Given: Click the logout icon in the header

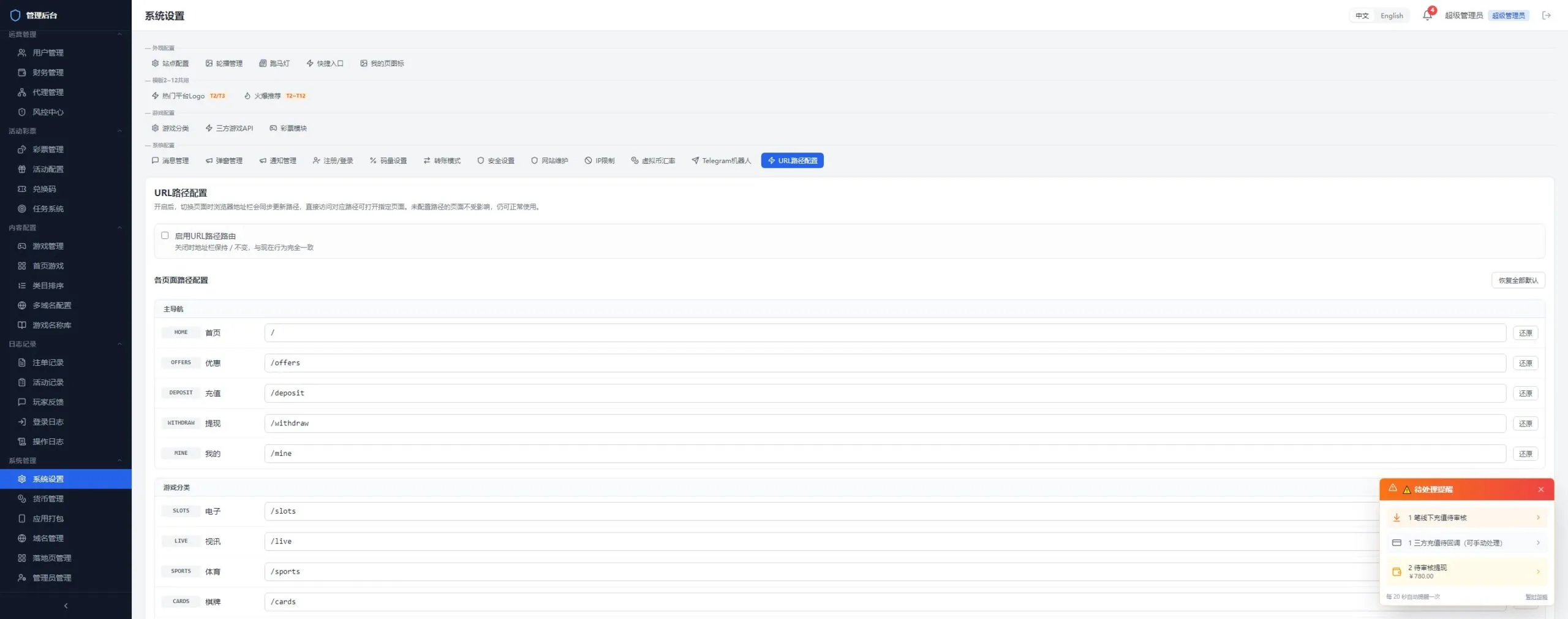Looking at the screenshot, I should click(1547, 15).
